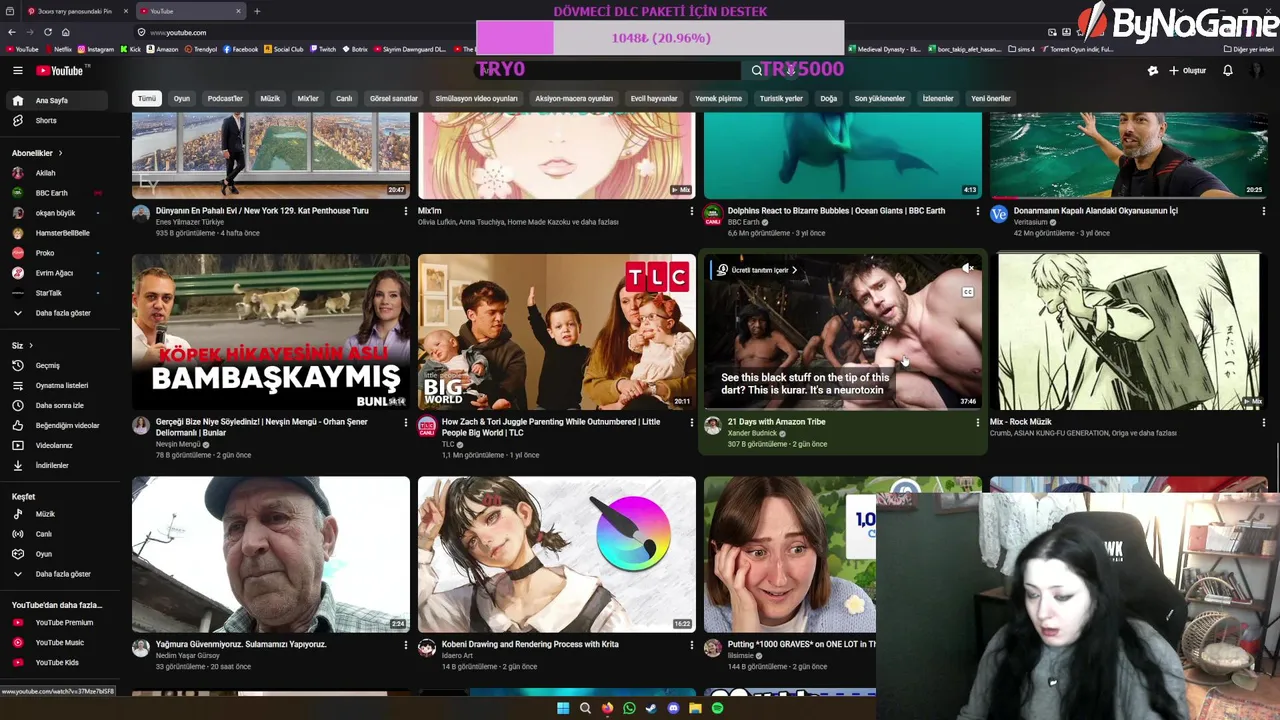Open the Instagram bookmark
1280x720 pixels.
(x=96, y=49)
